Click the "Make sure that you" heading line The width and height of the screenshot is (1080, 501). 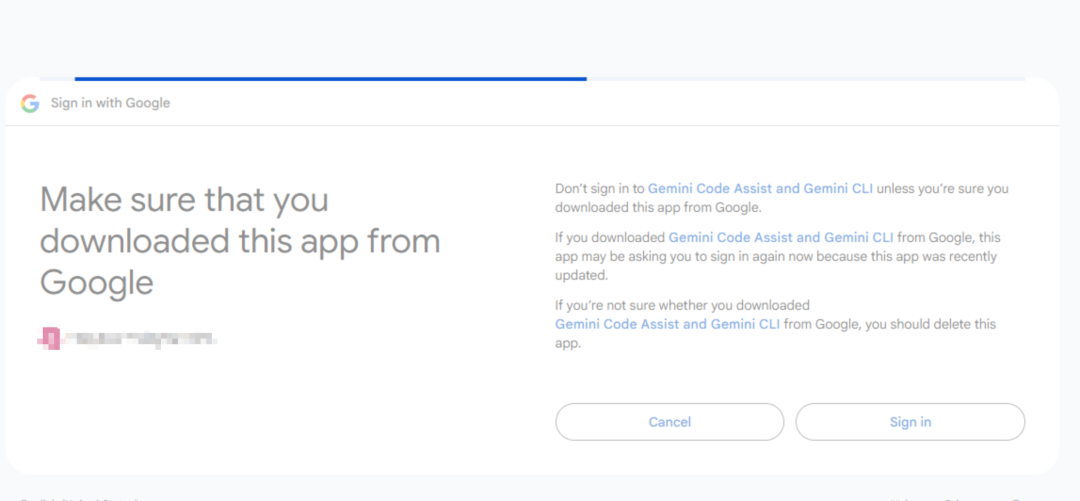184,201
